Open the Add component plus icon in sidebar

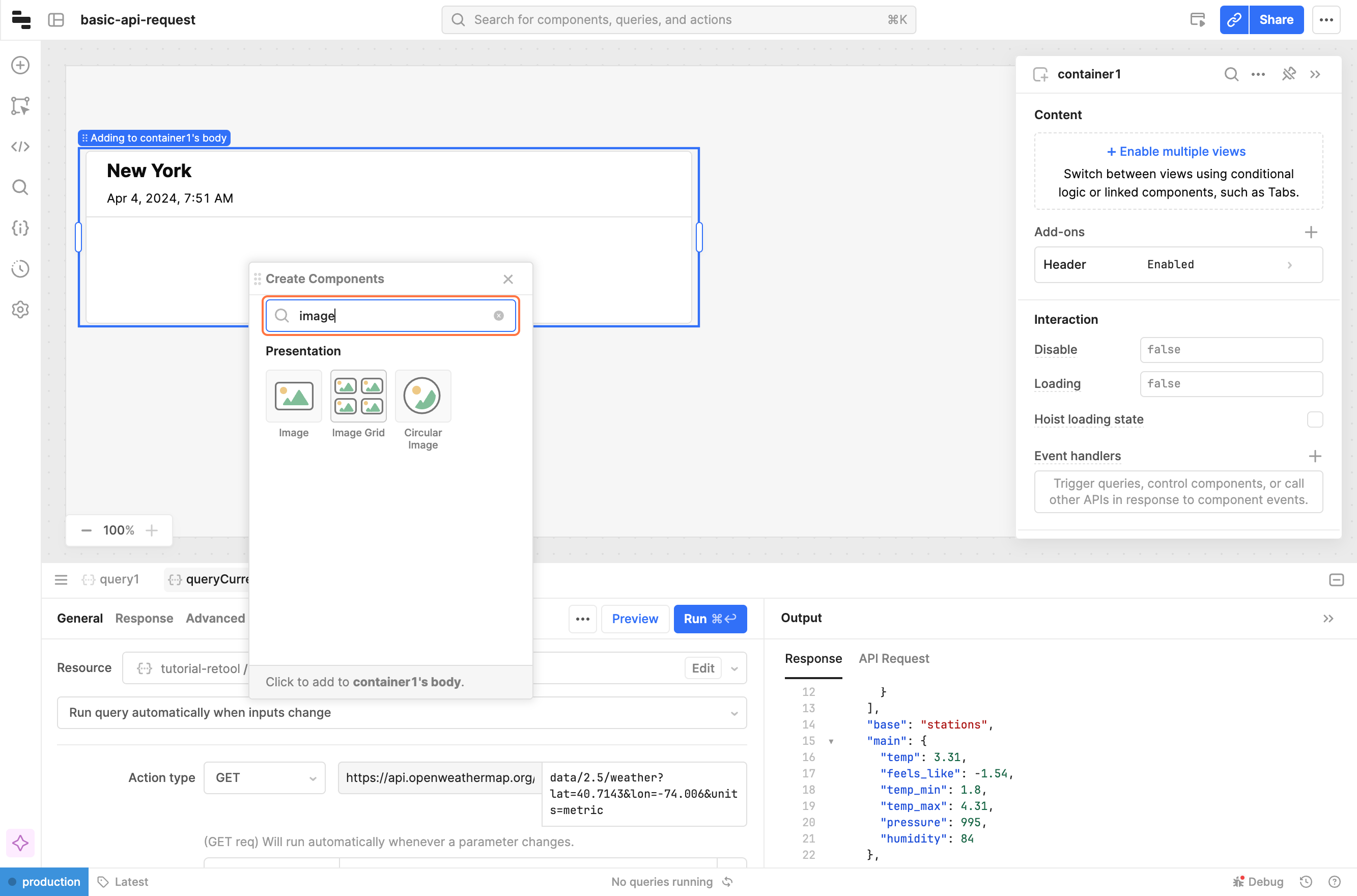tap(20, 65)
